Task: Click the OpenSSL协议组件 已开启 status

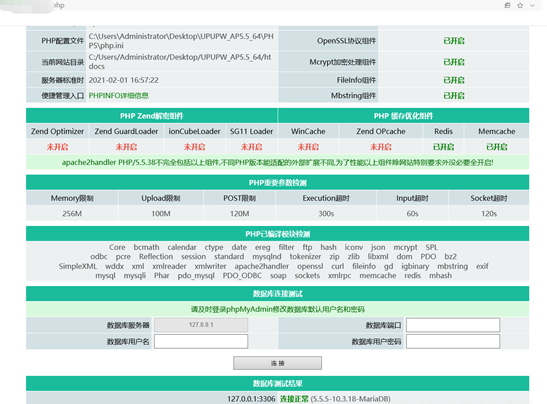Action: coord(454,41)
